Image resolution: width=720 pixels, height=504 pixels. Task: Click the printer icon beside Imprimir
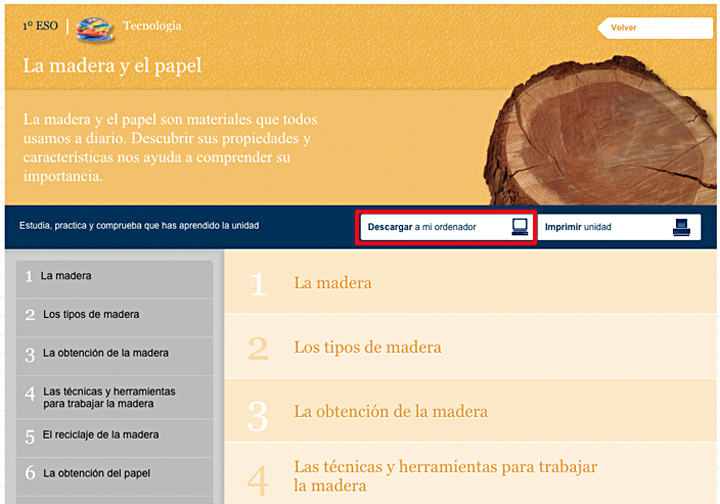pyautogui.click(x=681, y=227)
